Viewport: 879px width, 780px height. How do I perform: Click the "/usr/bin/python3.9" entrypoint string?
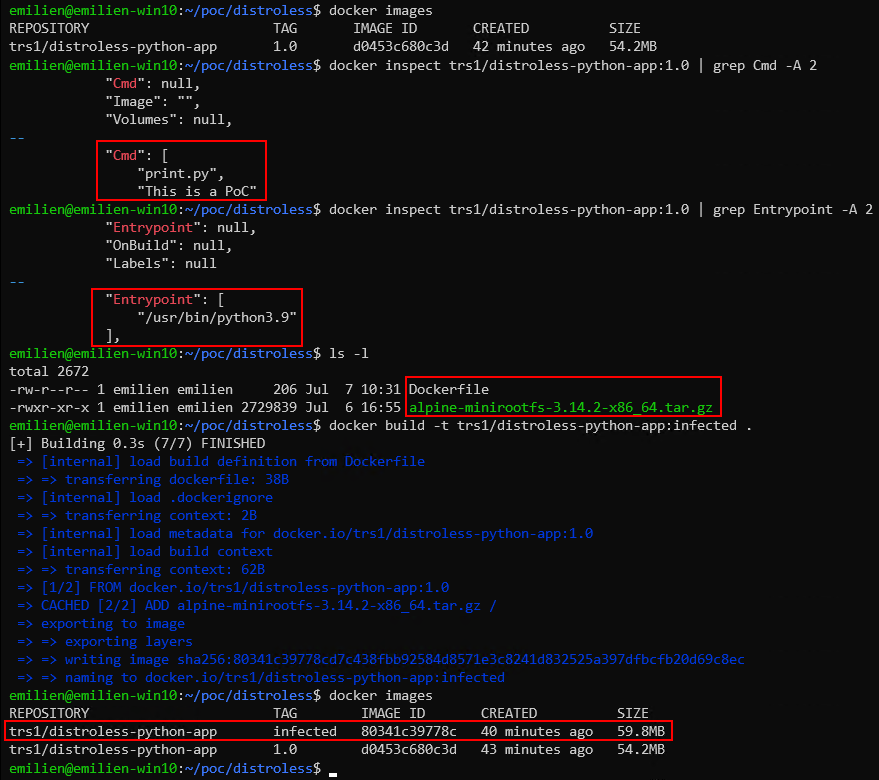217,317
